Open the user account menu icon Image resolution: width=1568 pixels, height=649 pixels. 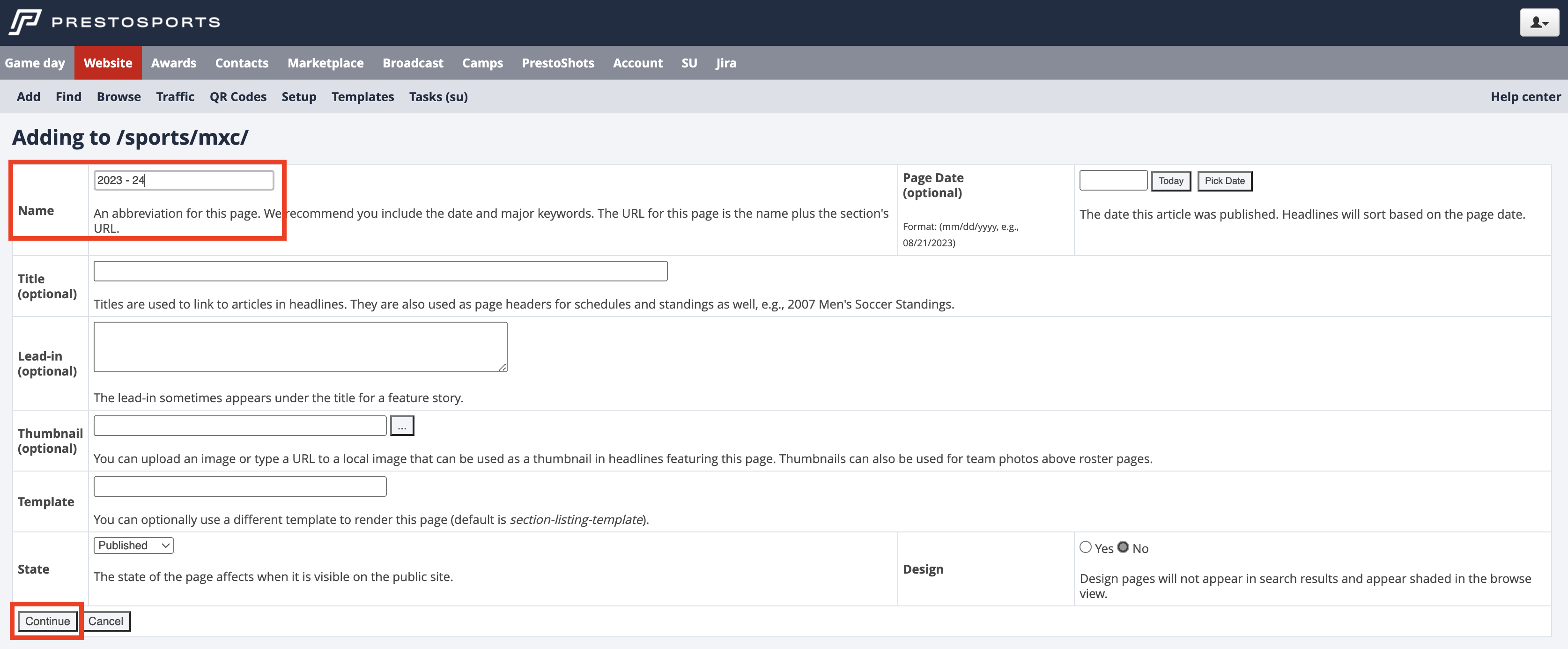tap(1539, 22)
